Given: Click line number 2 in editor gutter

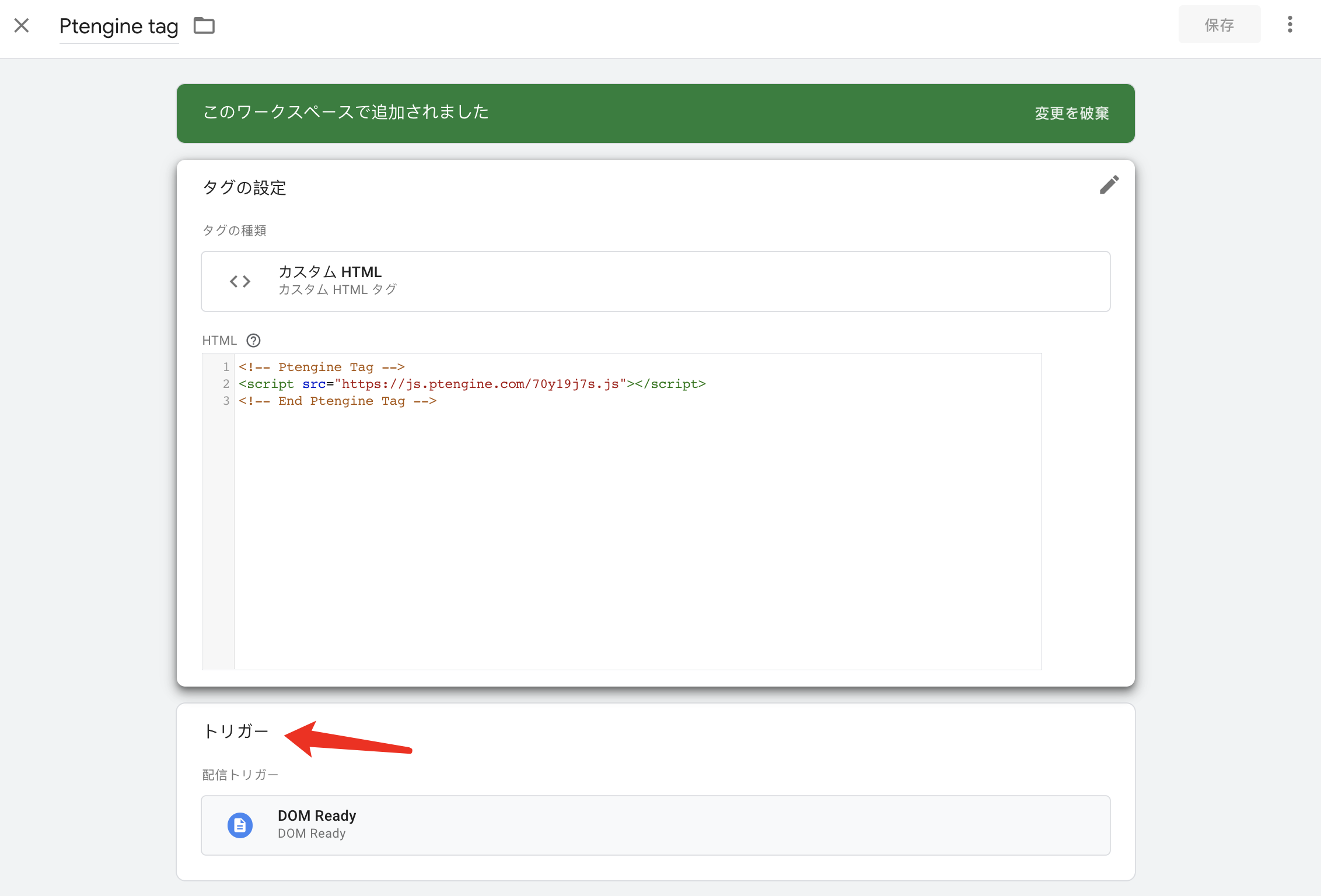Looking at the screenshot, I should (x=226, y=384).
